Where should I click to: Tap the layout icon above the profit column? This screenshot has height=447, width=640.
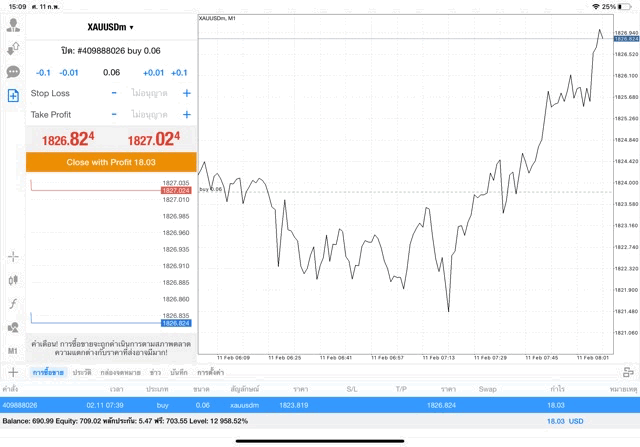click(626, 371)
